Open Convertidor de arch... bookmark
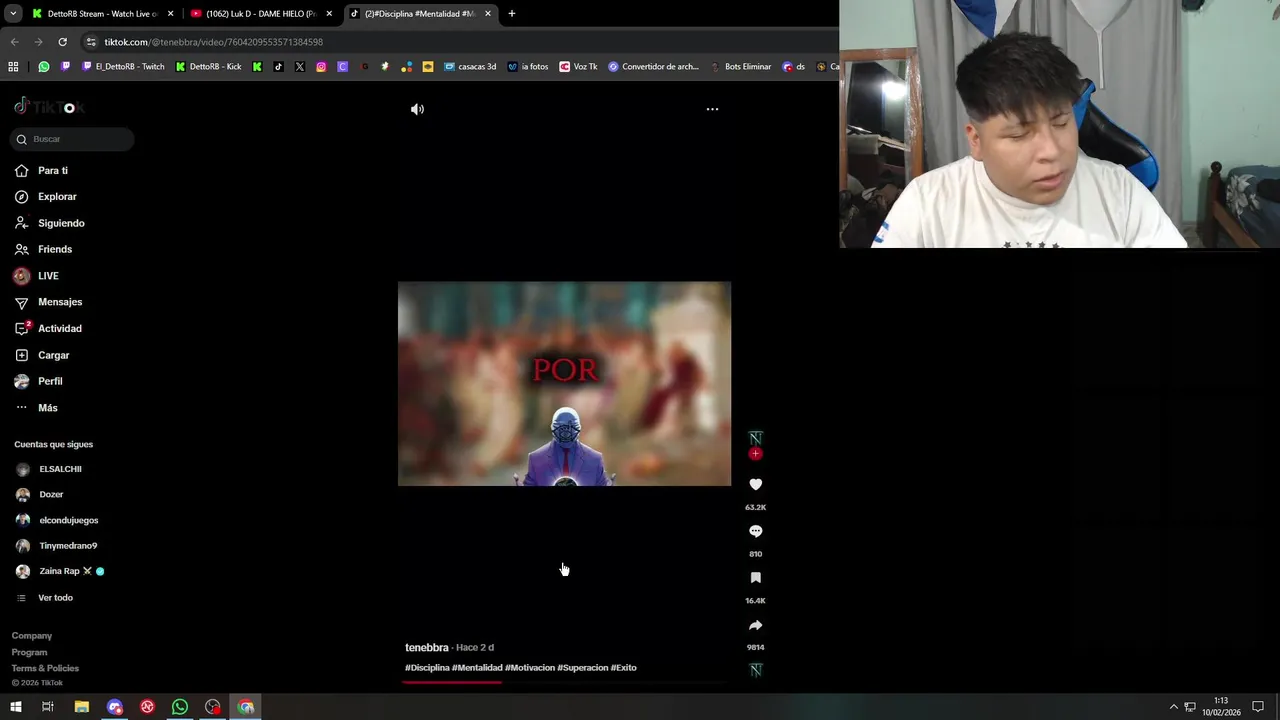Viewport: 1280px width, 720px height. pyautogui.click(x=653, y=67)
